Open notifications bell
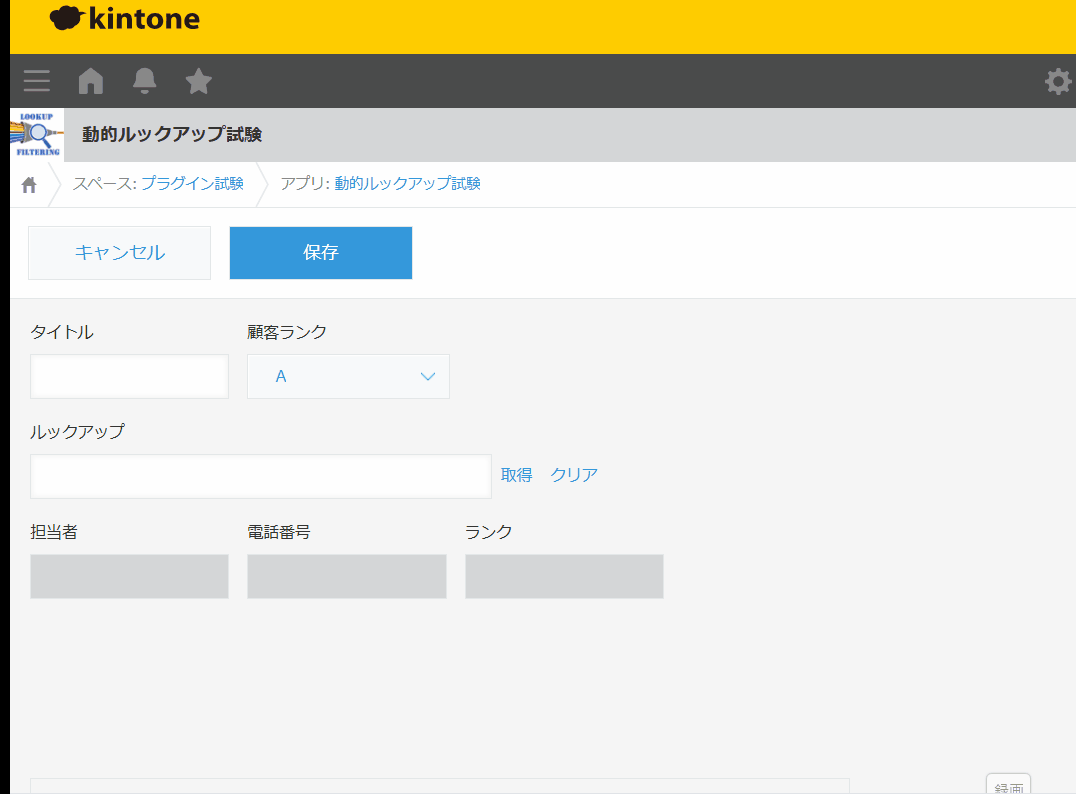 pos(144,81)
